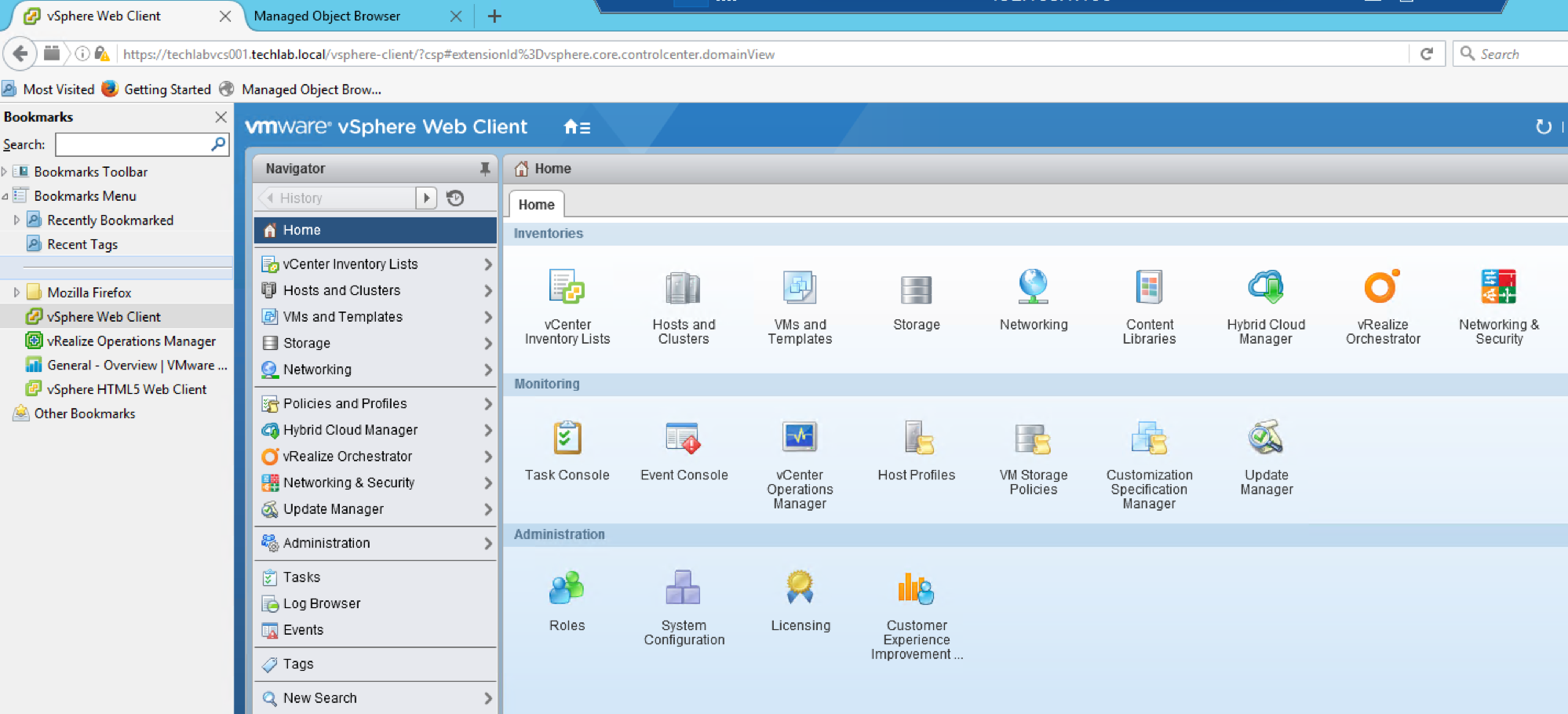
Task: Open VMs and Templates home icon
Action: (x=799, y=288)
